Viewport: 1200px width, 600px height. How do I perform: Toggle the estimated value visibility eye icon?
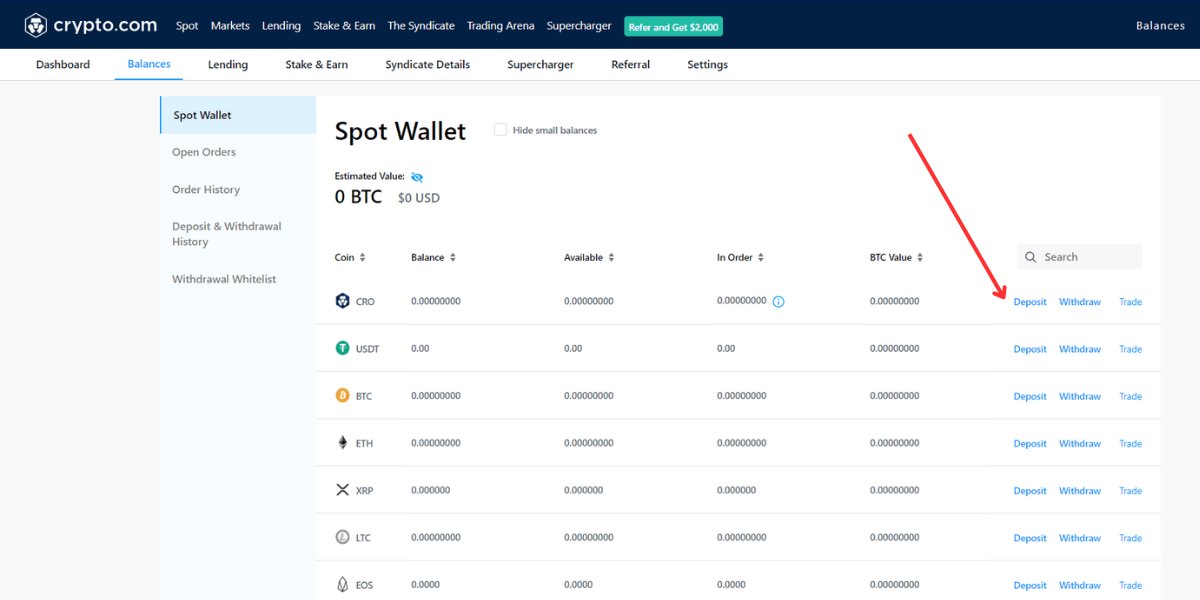pos(417,177)
